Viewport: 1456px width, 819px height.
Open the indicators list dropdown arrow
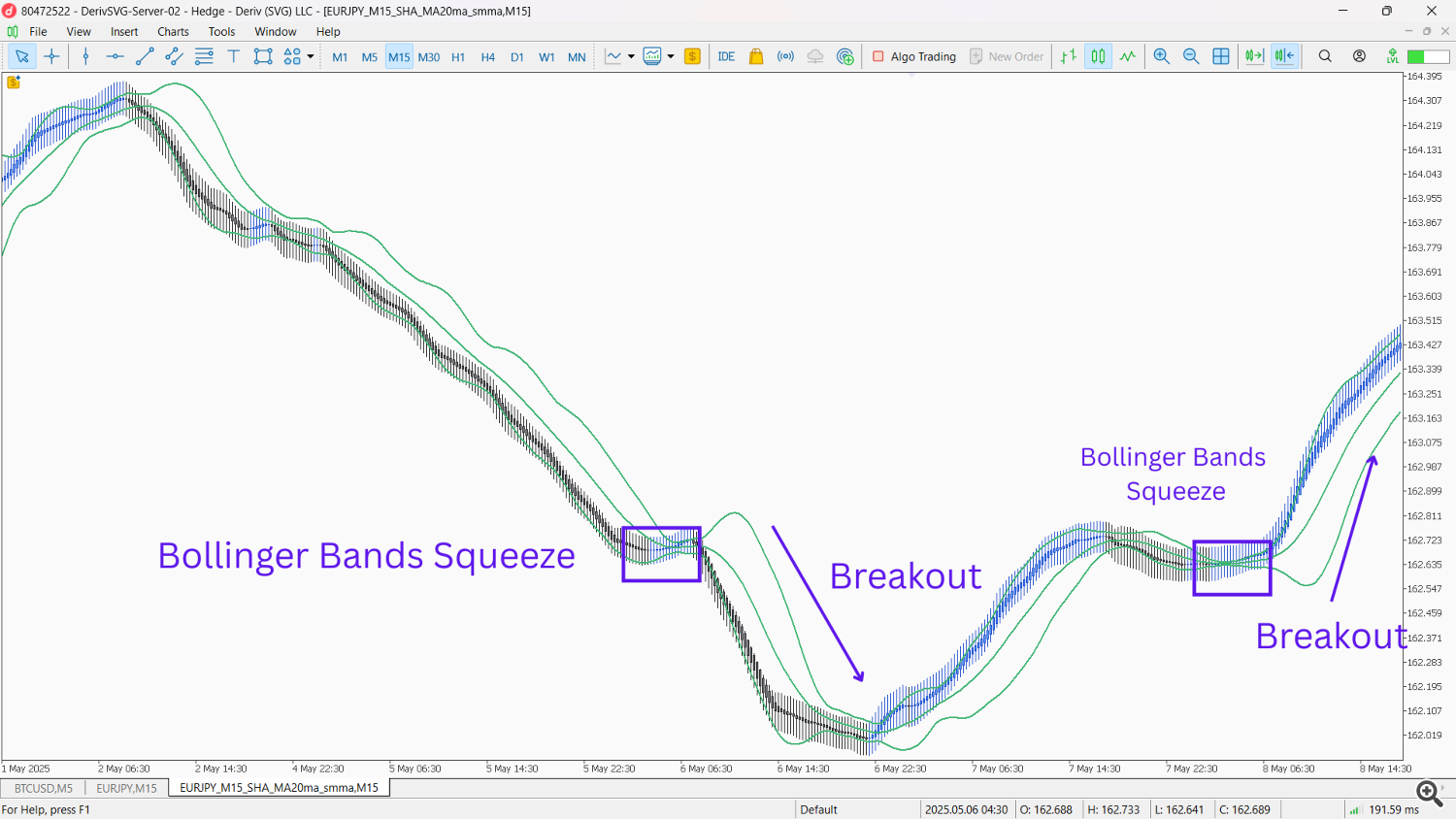click(x=631, y=56)
